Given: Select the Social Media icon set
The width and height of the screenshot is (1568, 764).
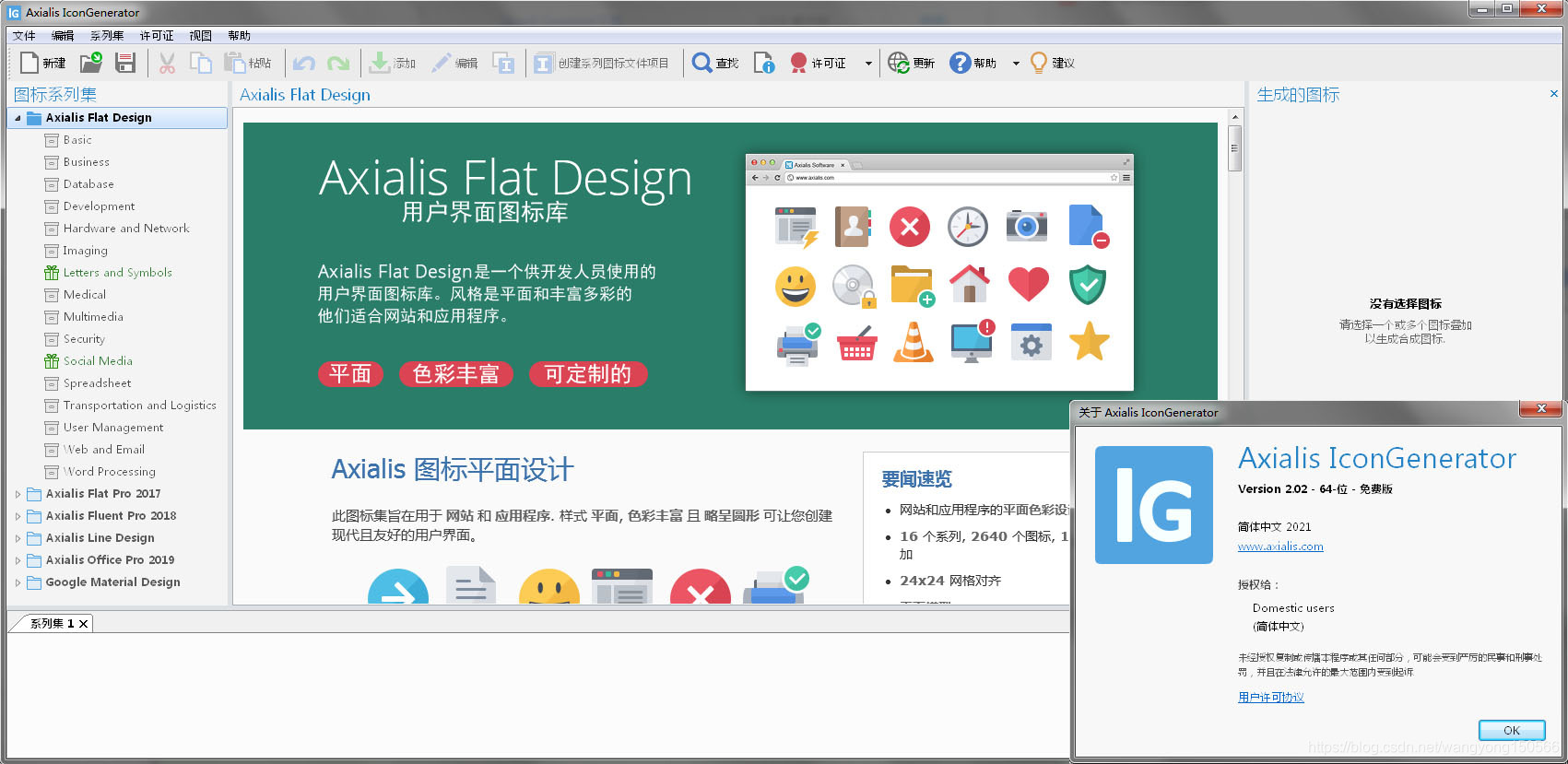Looking at the screenshot, I should click(98, 361).
